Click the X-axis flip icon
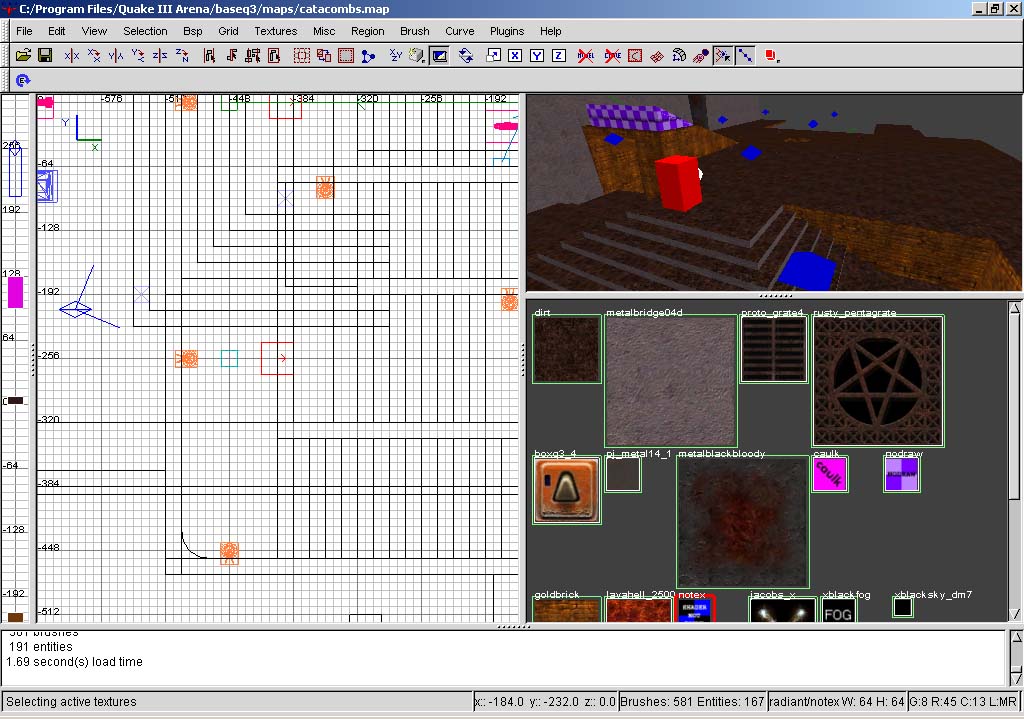This screenshot has width=1024, height=719. click(x=72, y=56)
